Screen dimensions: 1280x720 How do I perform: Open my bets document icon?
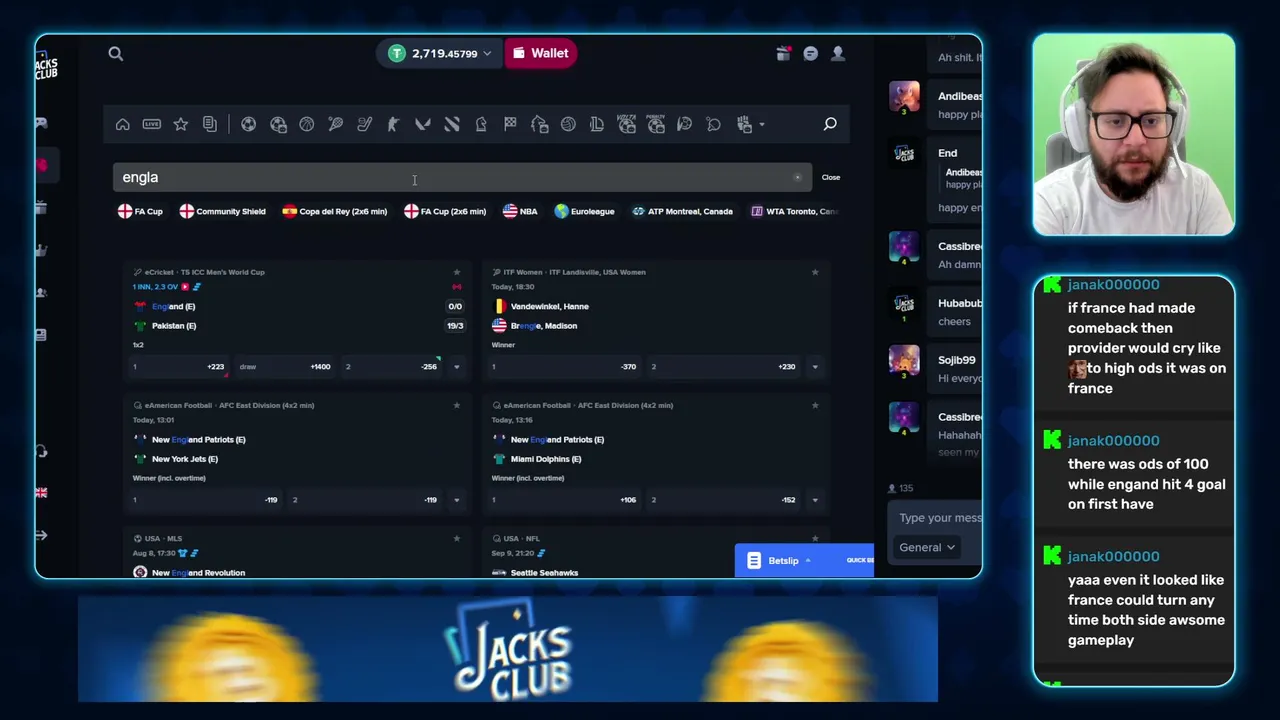click(210, 124)
